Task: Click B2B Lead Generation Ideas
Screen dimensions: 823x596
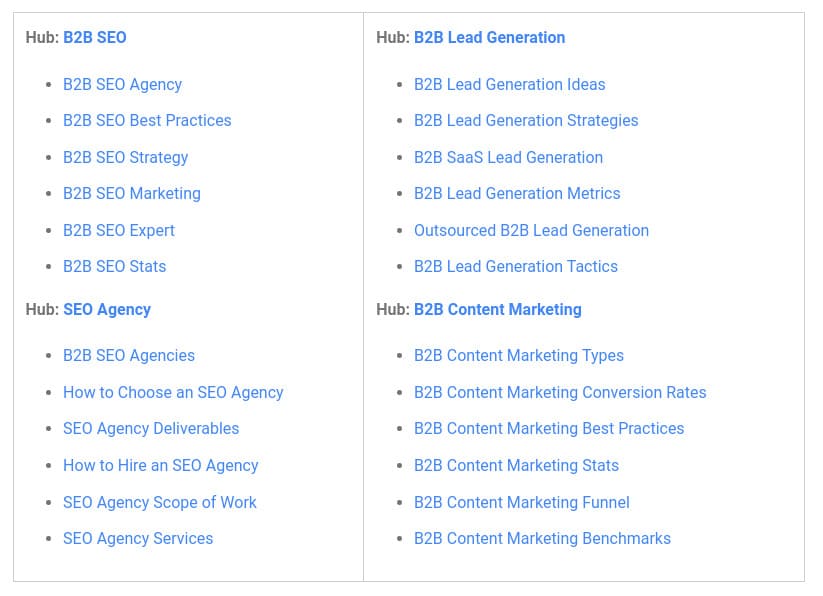Action: click(x=509, y=84)
